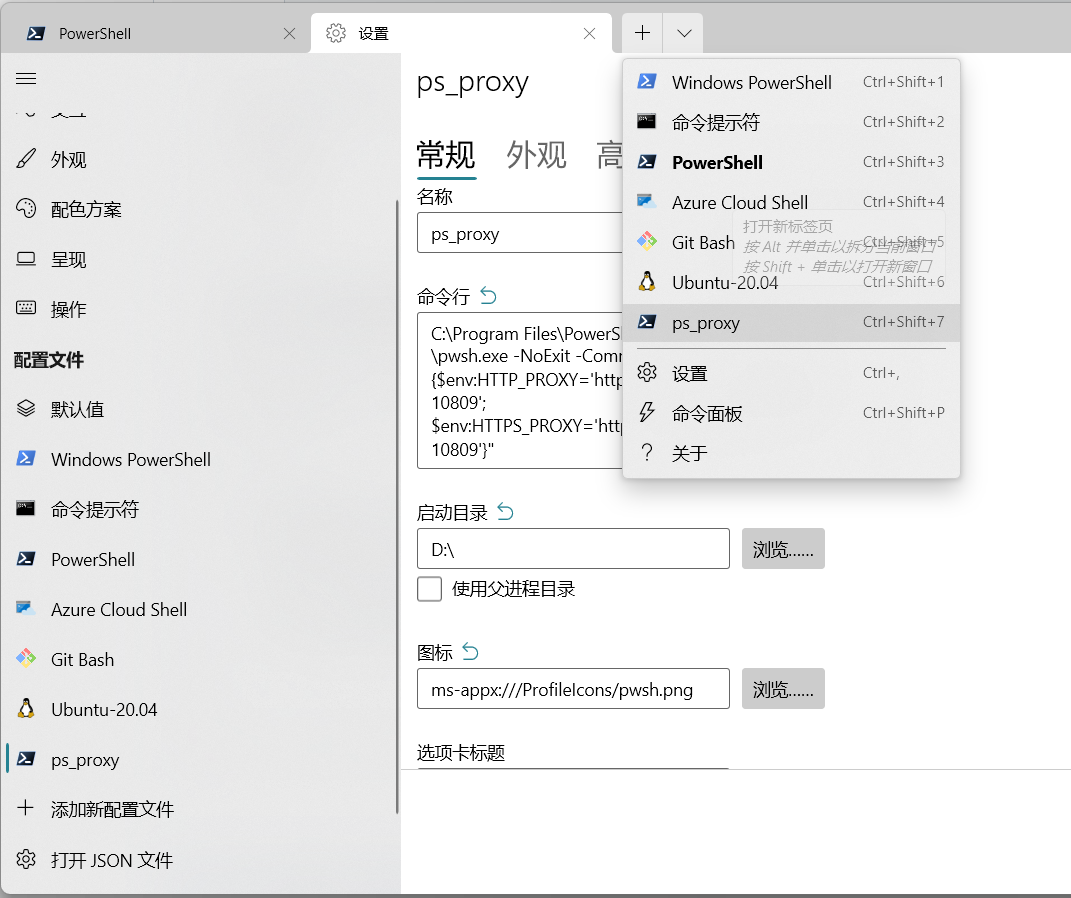Choose PowerShell from dropdown menu
The width and height of the screenshot is (1071, 898).
point(791,163)
